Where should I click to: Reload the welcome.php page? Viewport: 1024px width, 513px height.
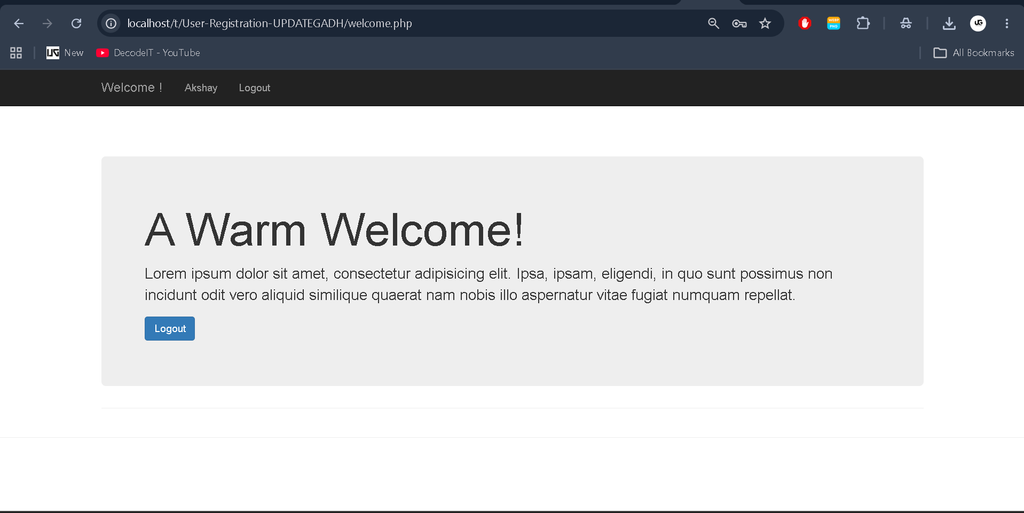76,23
